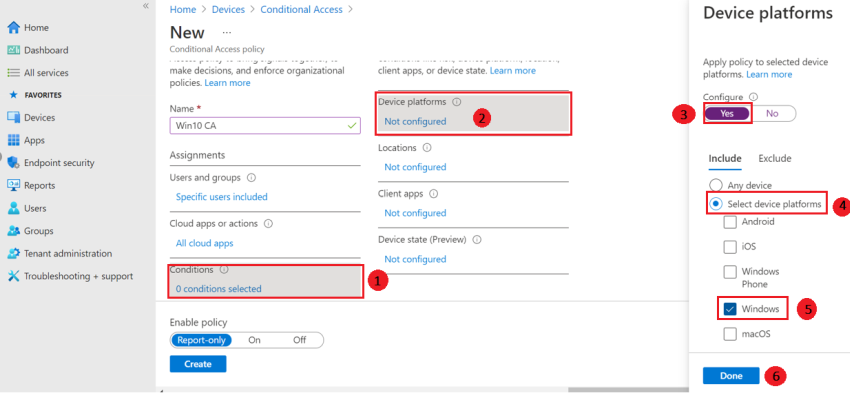Click info icon next to Users and groups
Viewport: 850px width, 393px height.
(251, 178)
